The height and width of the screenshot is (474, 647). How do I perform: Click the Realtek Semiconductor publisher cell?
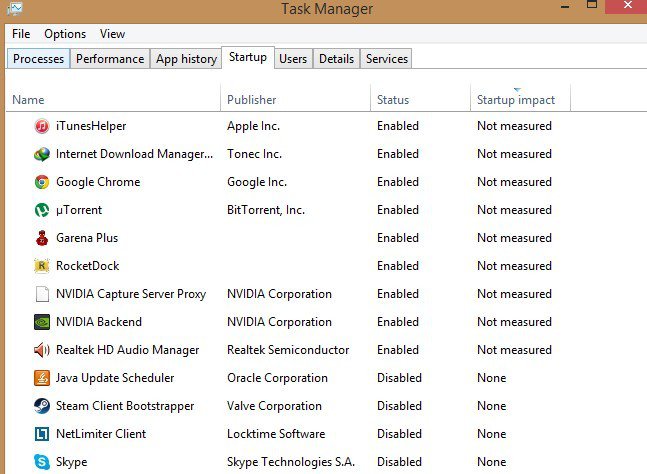point(288,350)
